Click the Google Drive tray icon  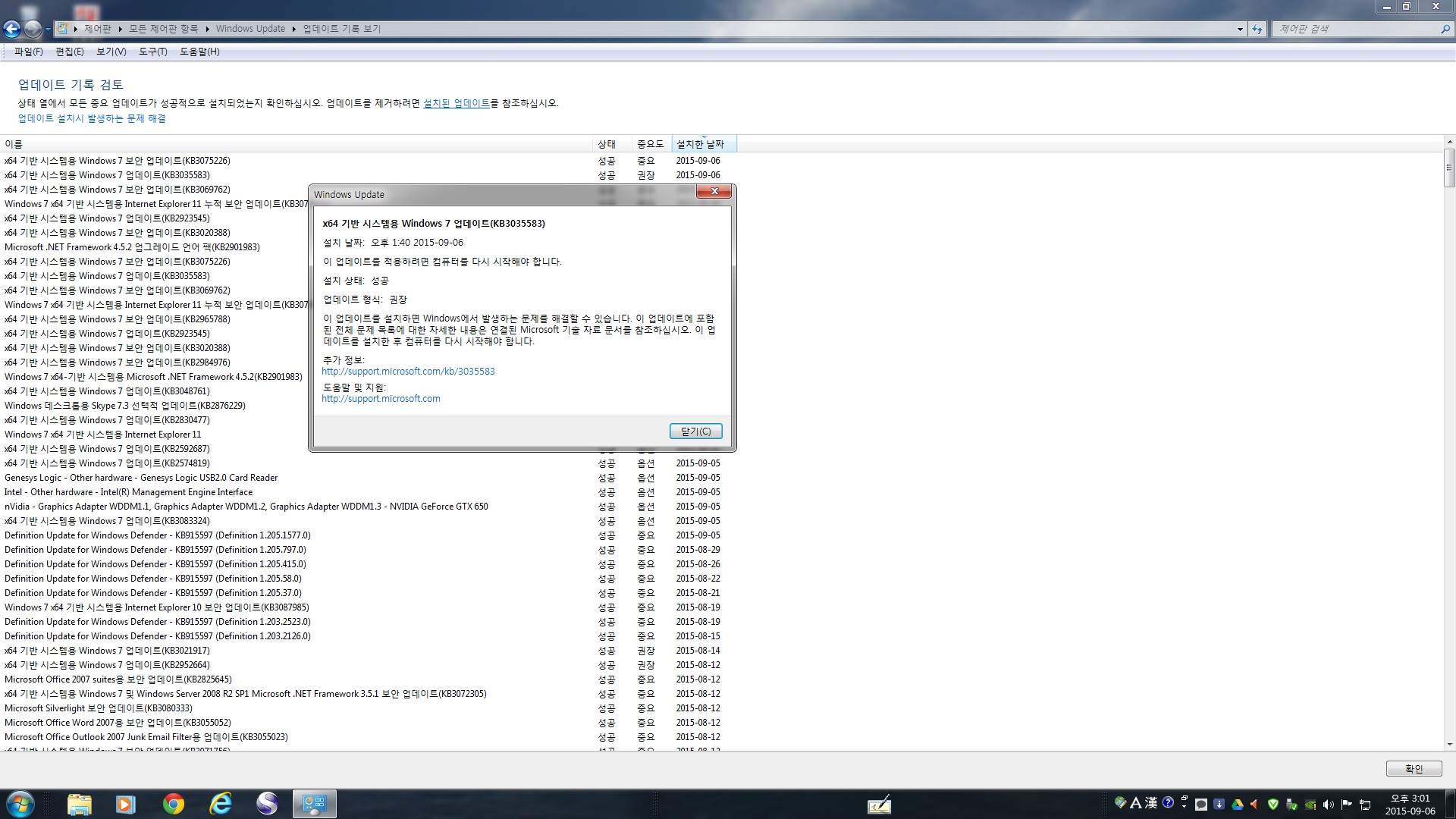1238,805
